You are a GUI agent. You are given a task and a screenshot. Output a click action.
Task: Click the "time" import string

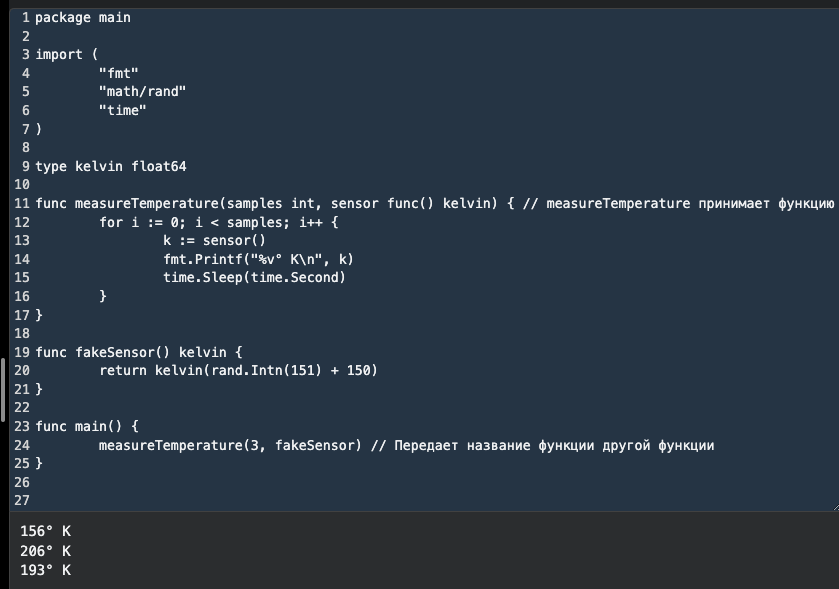coord(123,110)
